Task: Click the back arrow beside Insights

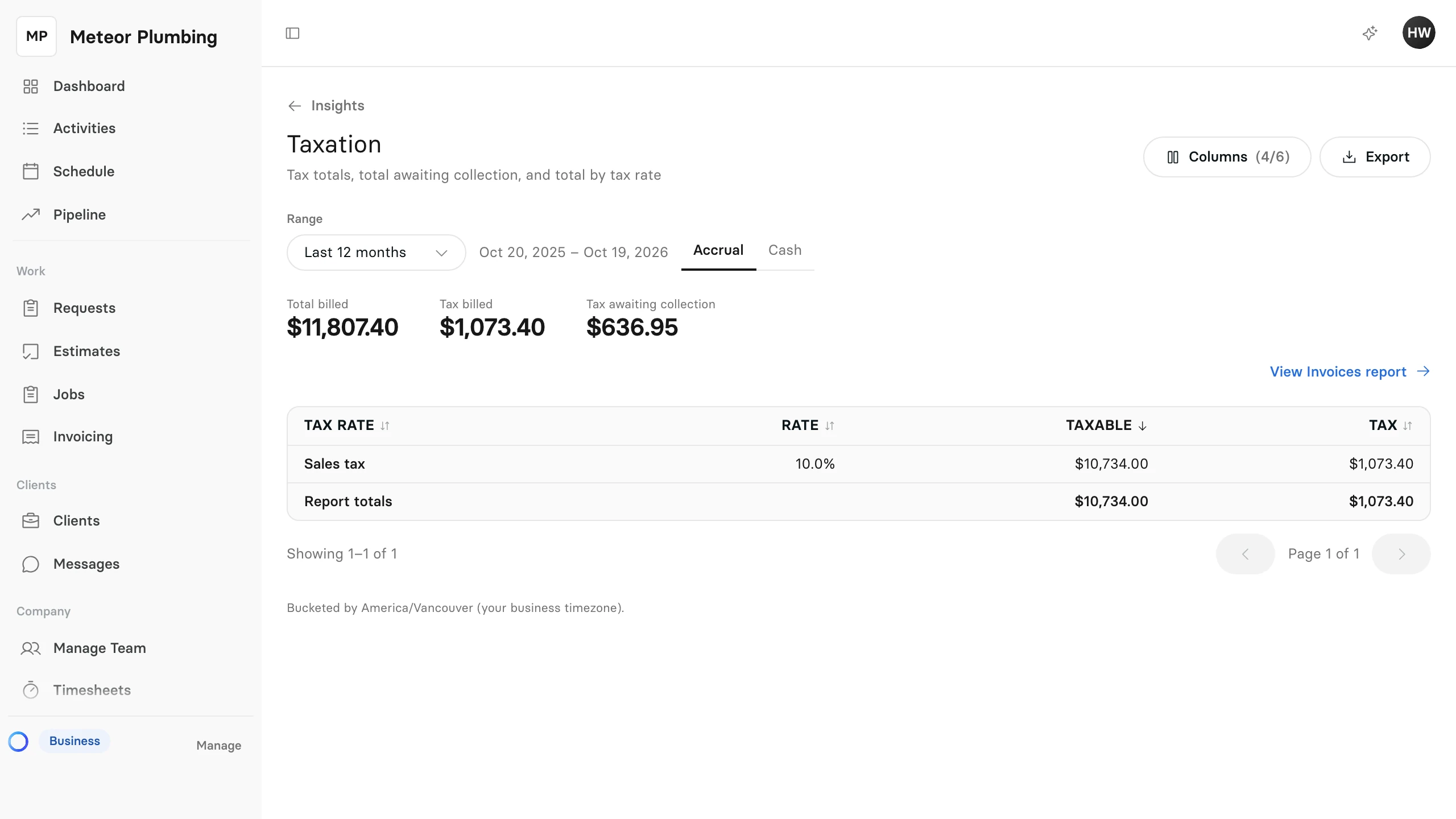Action: (295, 106)
